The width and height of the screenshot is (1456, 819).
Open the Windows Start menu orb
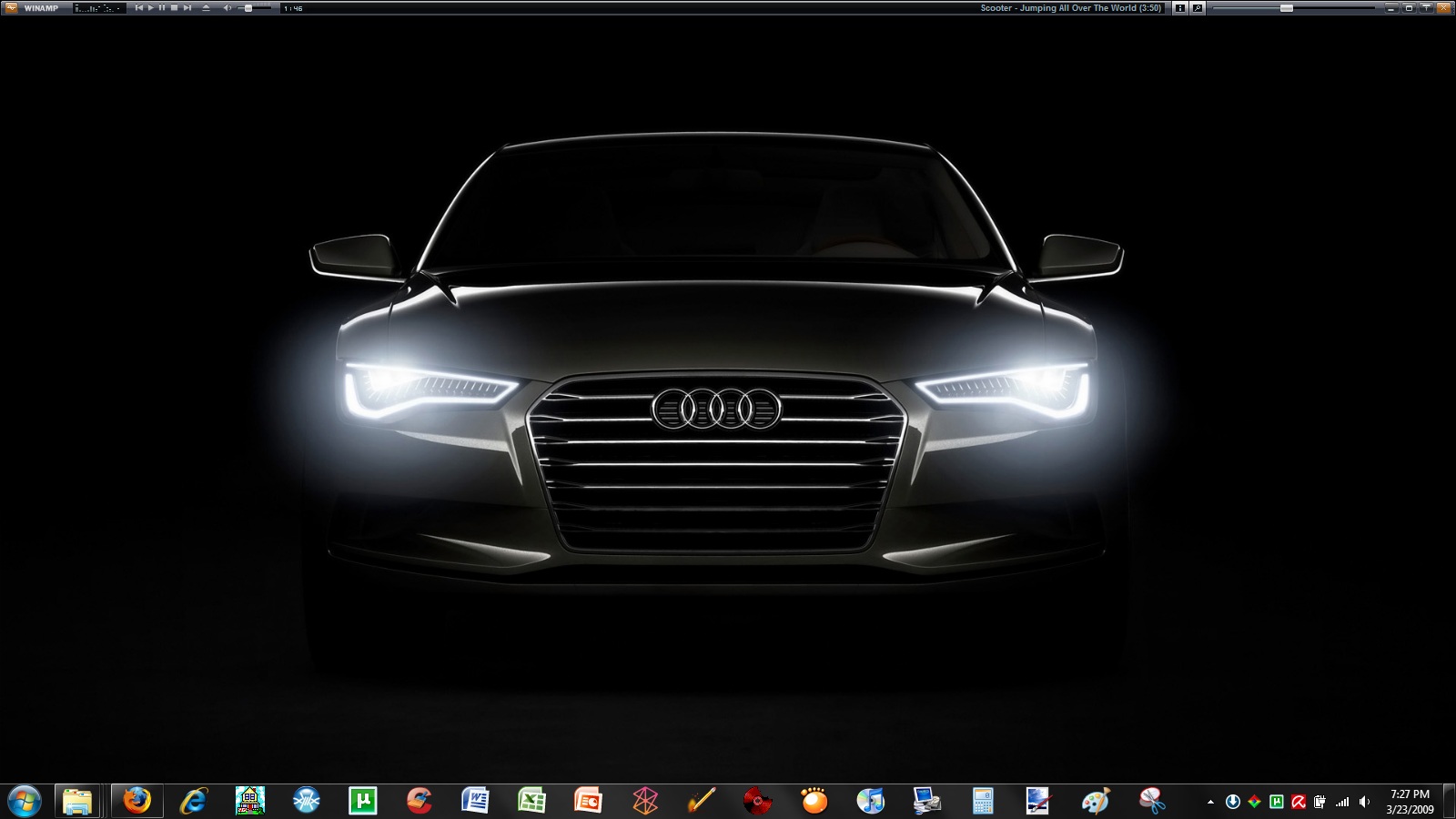[25, 801]
